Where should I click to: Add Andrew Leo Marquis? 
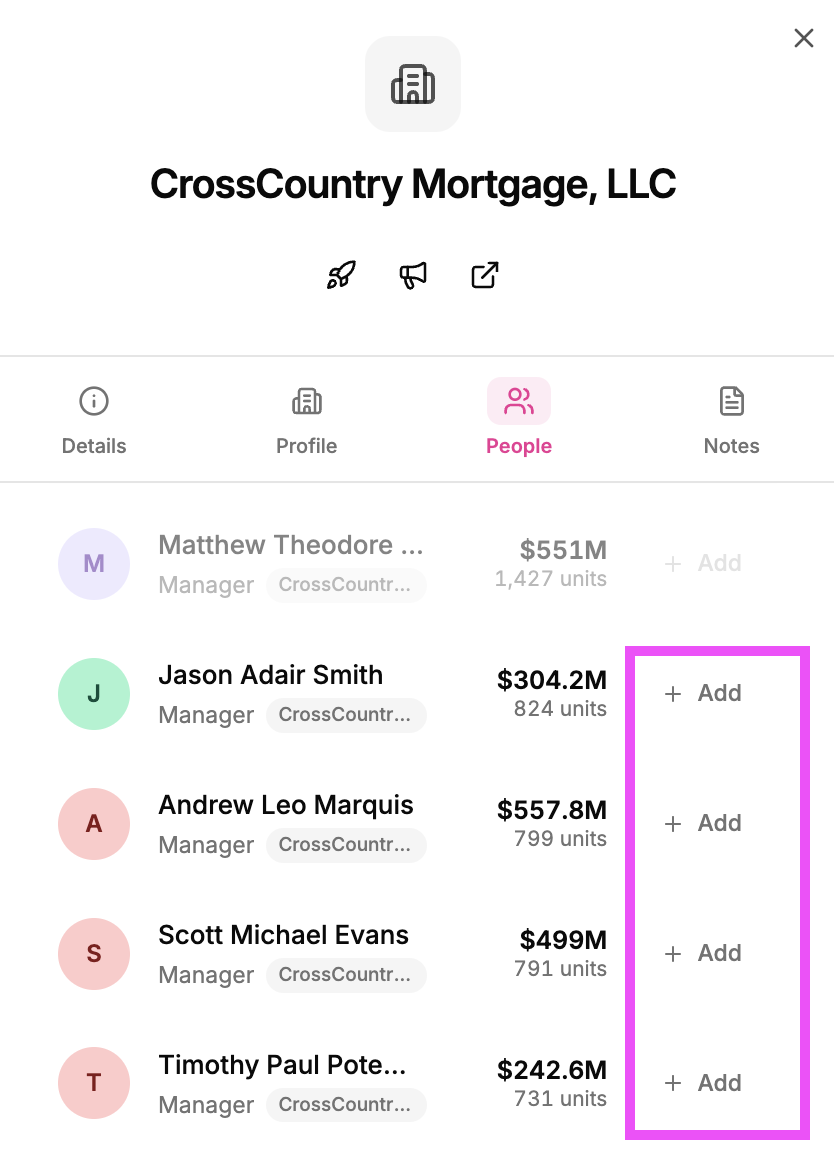click(703, 823)
